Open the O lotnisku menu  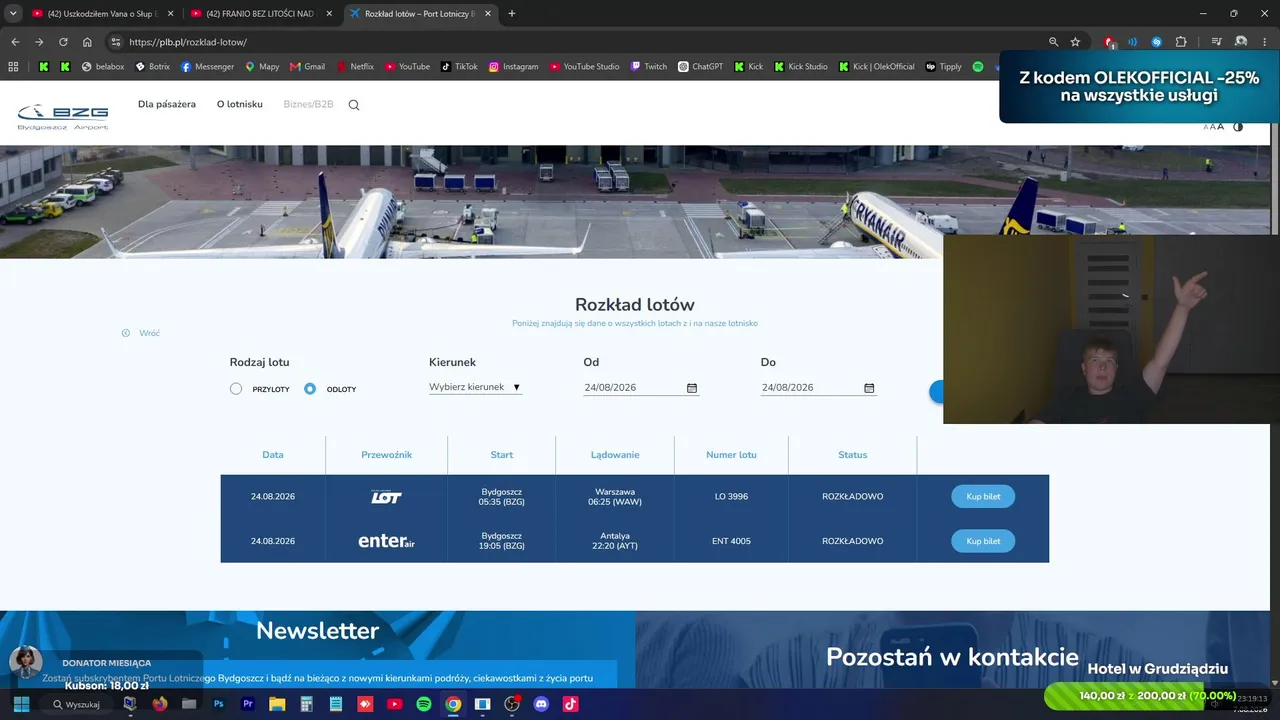pyautogui.click(x=240, y=104)
